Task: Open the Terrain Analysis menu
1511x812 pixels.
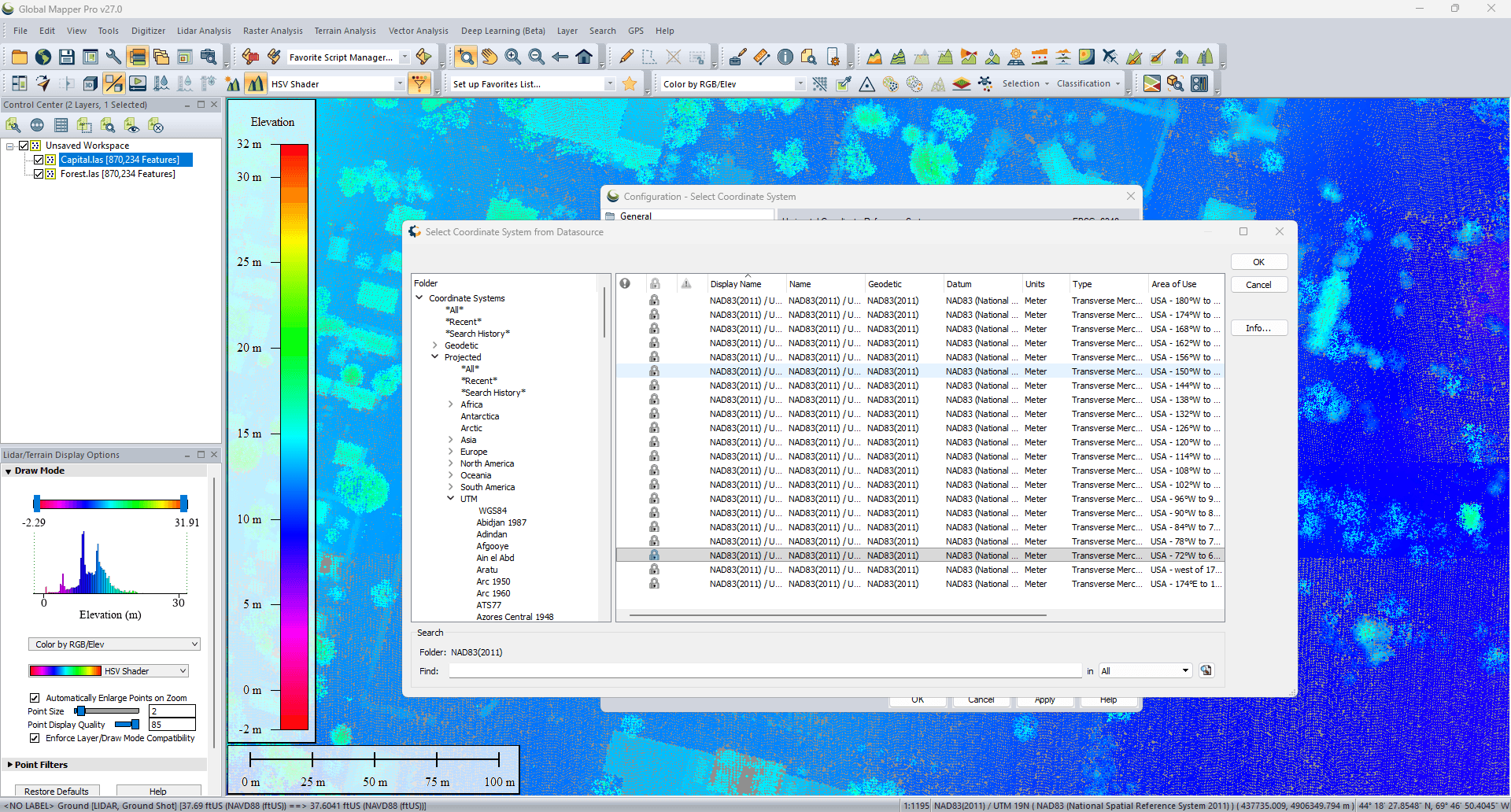Action: click(x=345, y=31)
